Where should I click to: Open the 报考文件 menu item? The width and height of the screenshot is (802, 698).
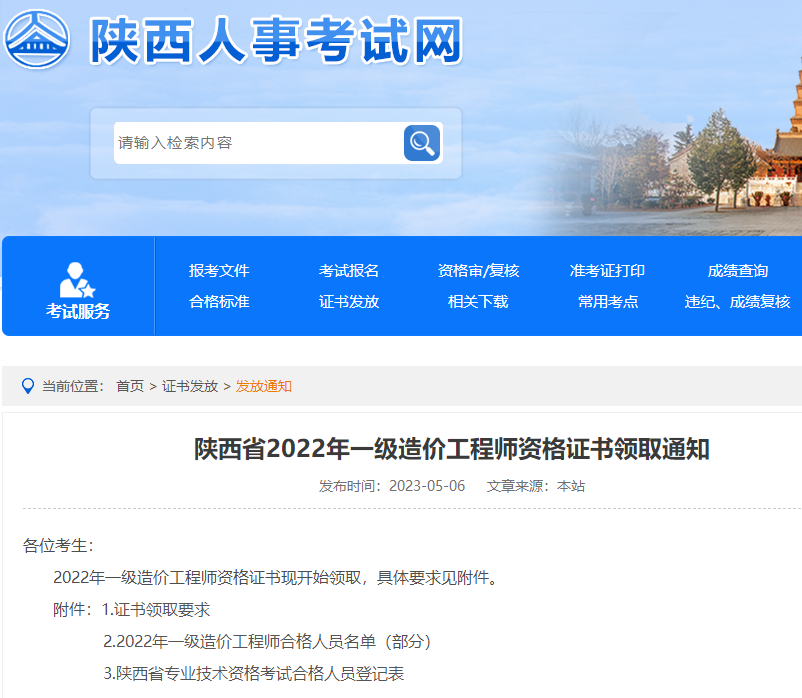219,271
